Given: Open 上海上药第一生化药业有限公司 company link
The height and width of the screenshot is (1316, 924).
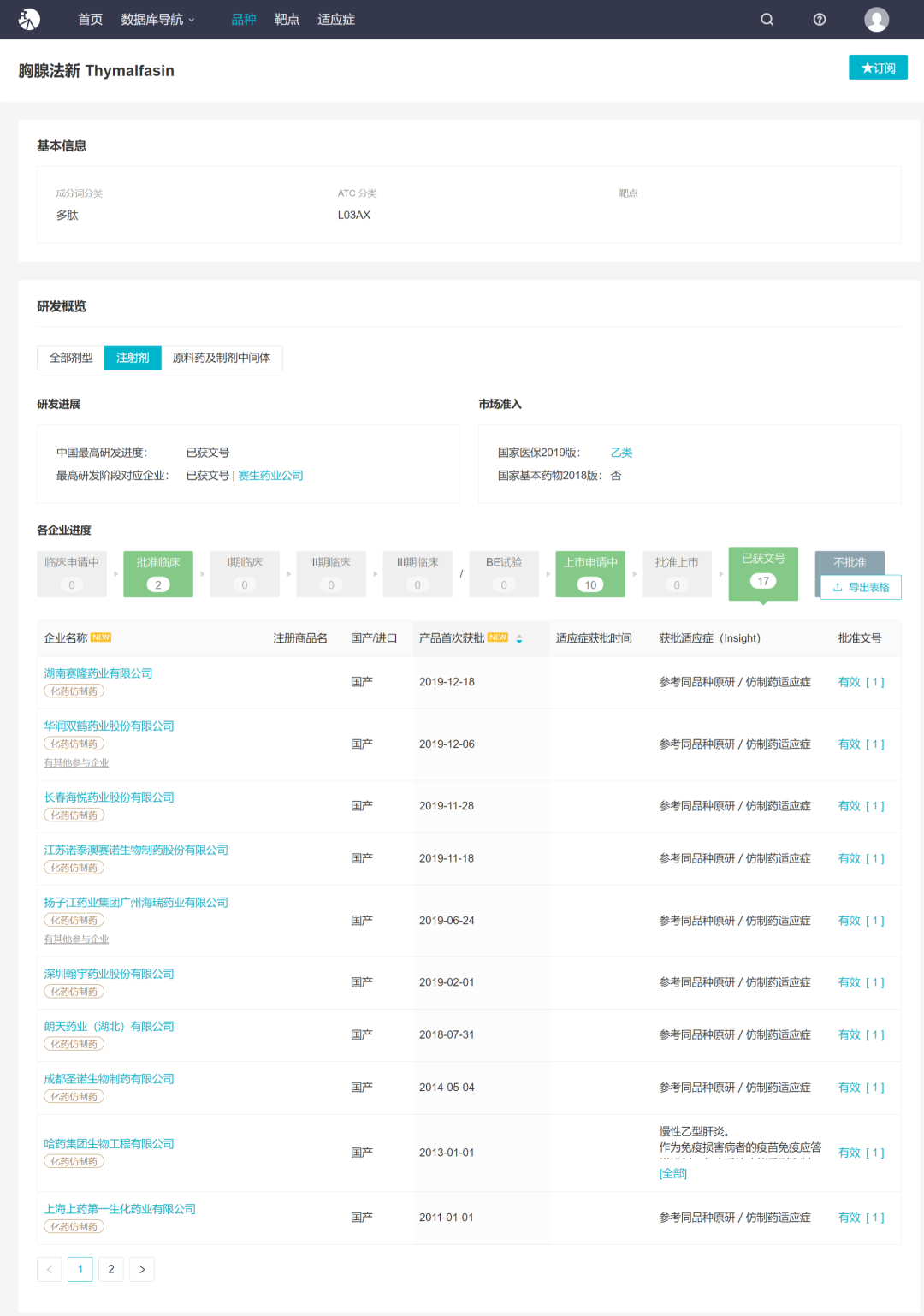Looking at the screenshot, I should point(120,1209).
